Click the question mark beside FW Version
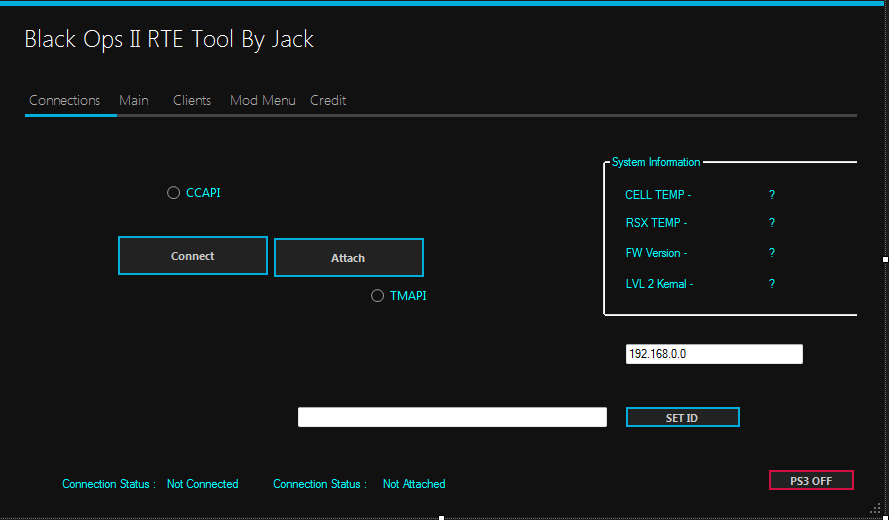This screenshot has height=520, width=889. [772, 253]
